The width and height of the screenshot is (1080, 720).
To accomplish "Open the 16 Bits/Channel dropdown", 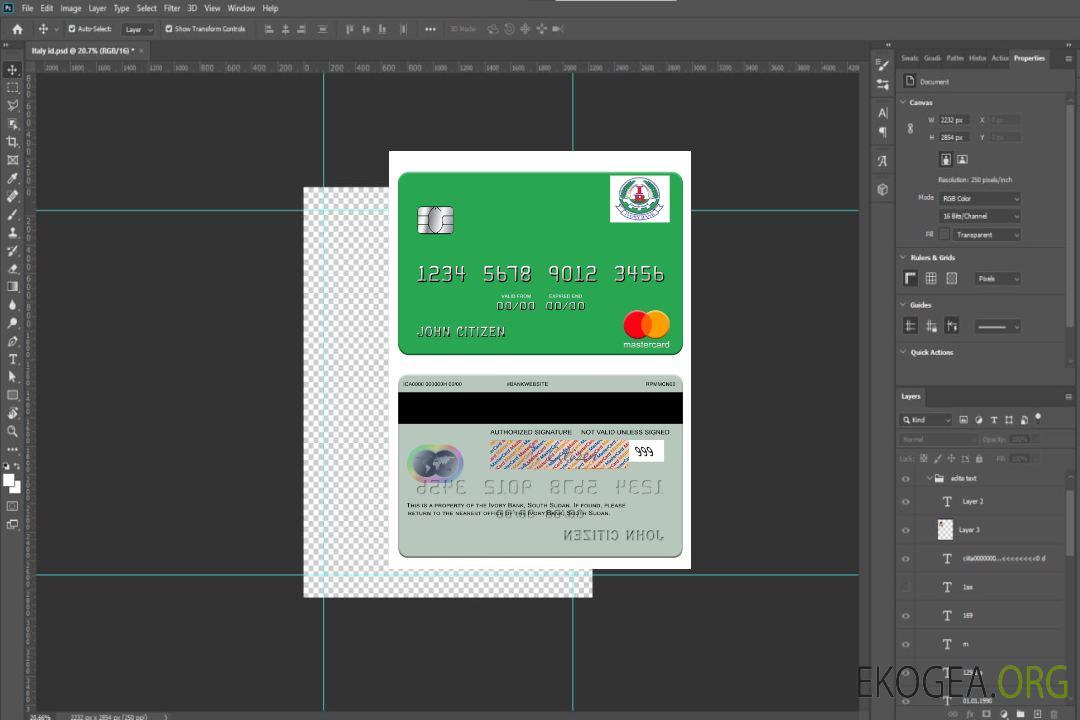I will click(979, 216).
